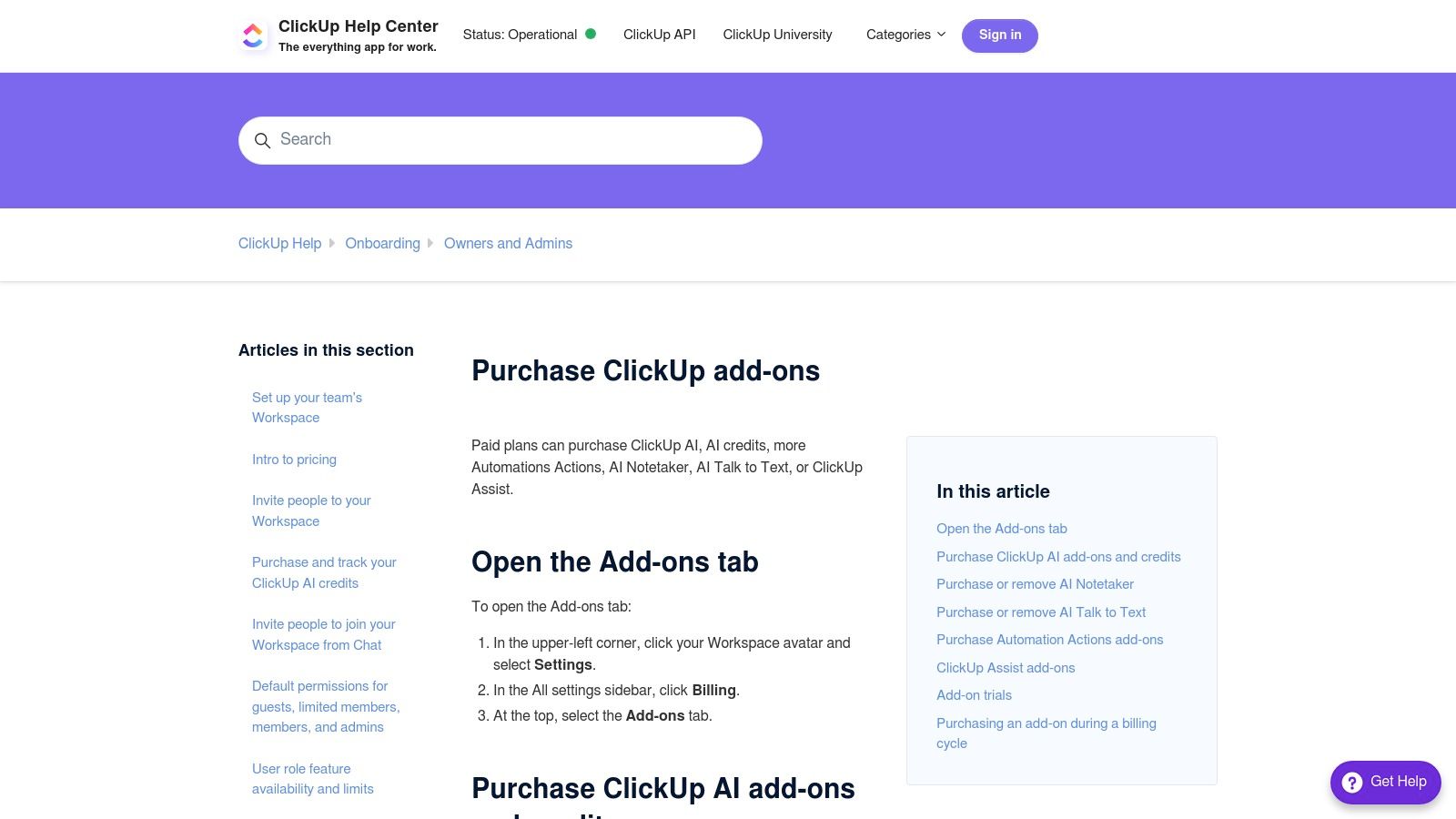Image resolution: width=1456 pixels, height=819 pixels.
Task: Jump to ClickUp Assist add-ons section
Action: click(1006, 668)
